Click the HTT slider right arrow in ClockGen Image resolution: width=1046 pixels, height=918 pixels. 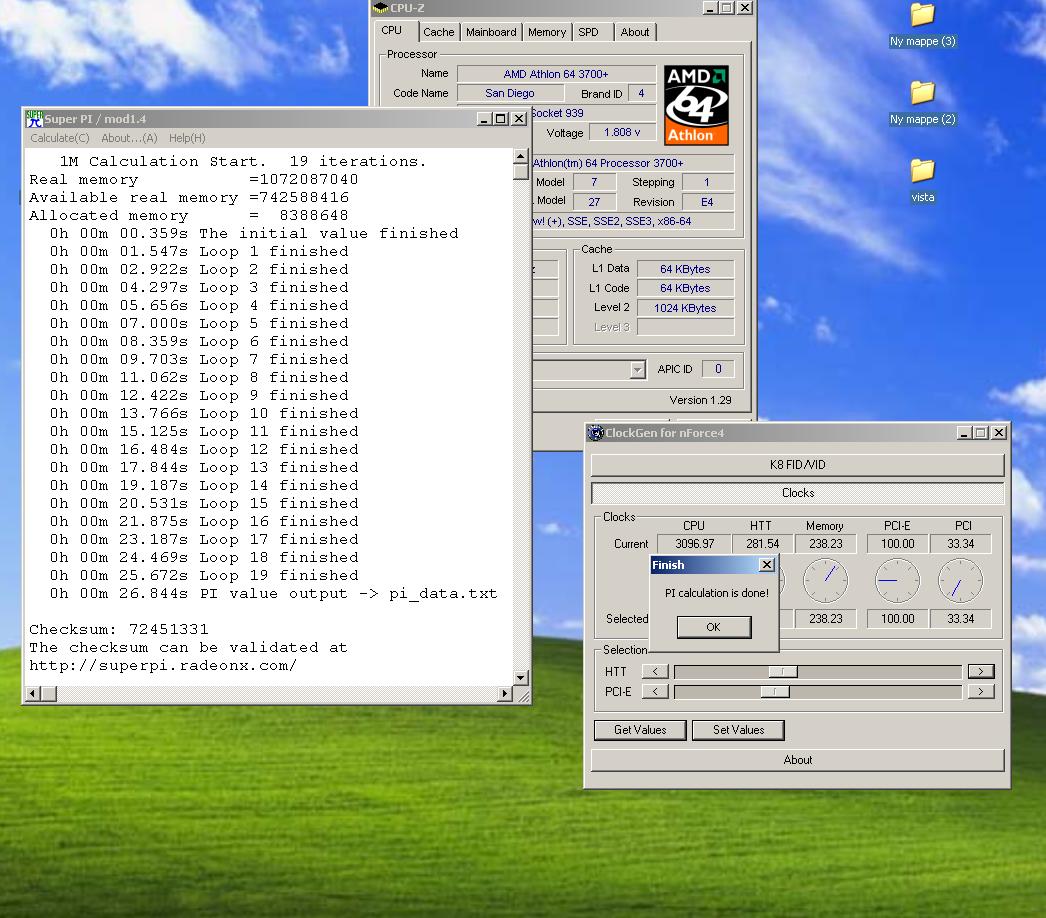tap(981, 671)
